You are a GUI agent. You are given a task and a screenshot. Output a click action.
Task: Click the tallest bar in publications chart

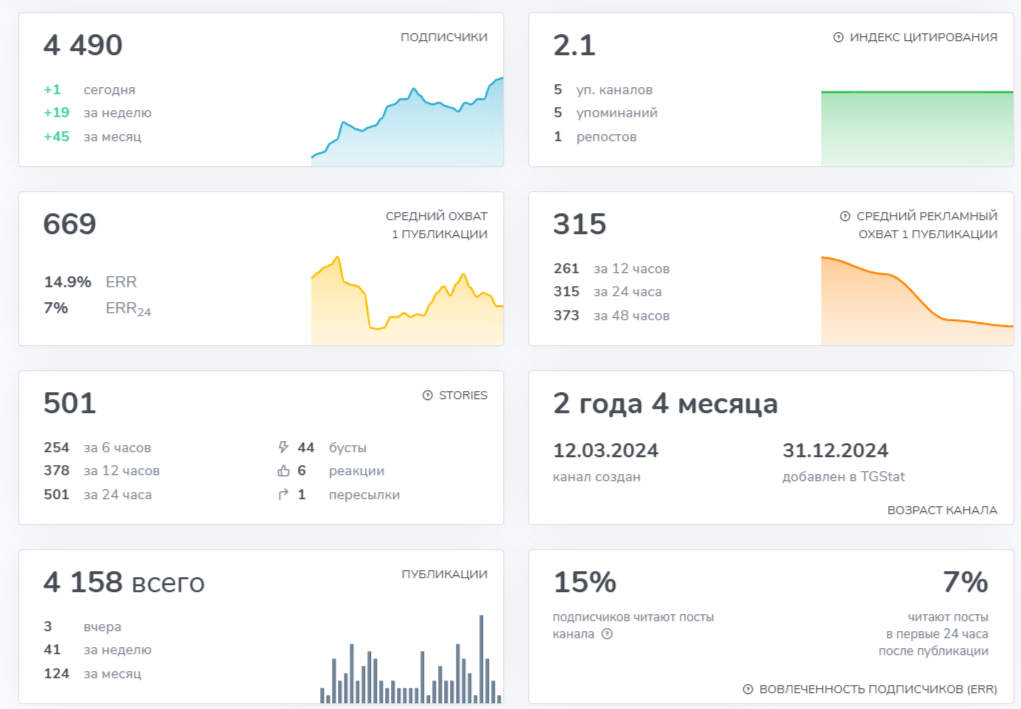point(481,659)
